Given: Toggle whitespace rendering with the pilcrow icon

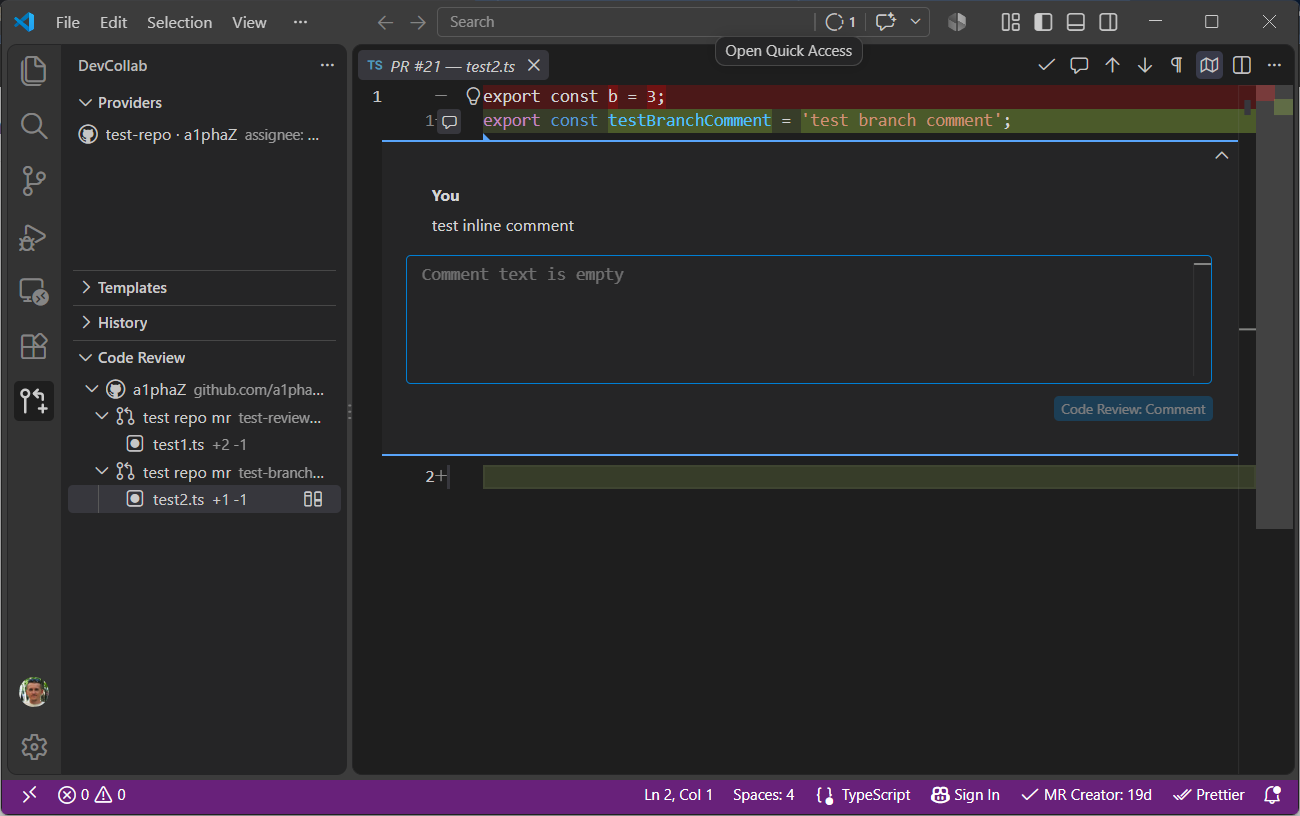Looking at the screenshot, I should point(1177,65).
